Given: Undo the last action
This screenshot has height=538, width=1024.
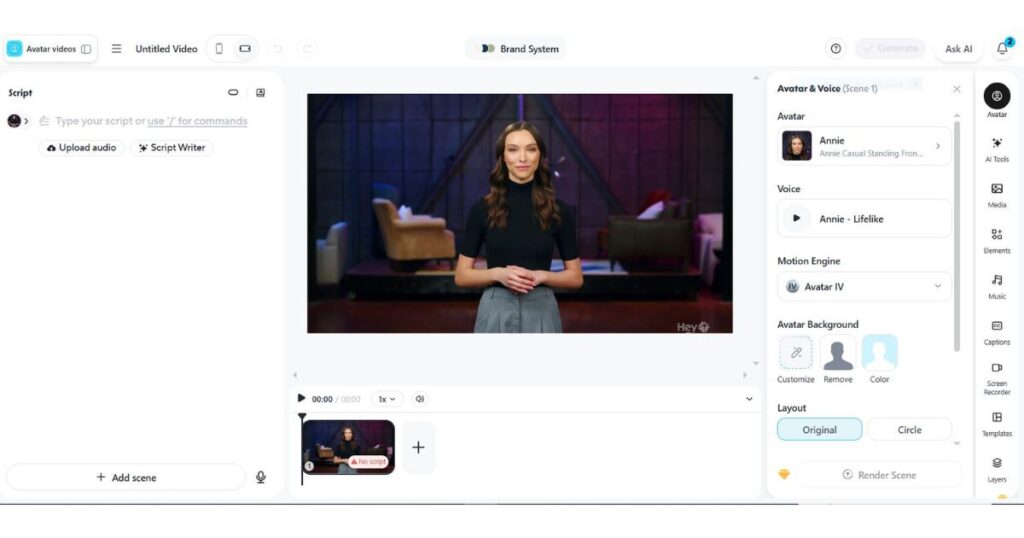Looking at the screenshot, I should pyautogui.click(x=278, y=49).
